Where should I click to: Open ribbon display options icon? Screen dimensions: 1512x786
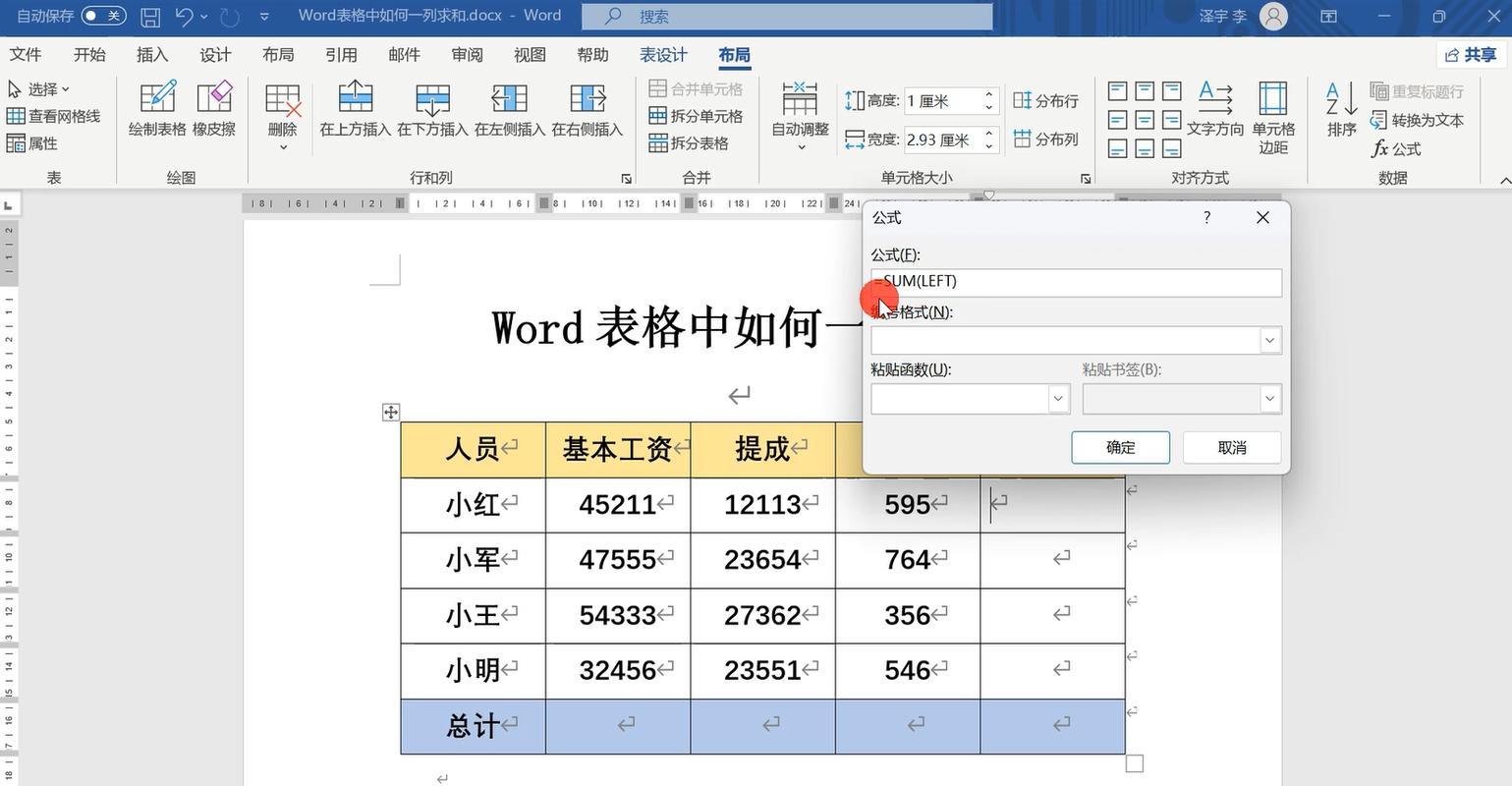1328,16
